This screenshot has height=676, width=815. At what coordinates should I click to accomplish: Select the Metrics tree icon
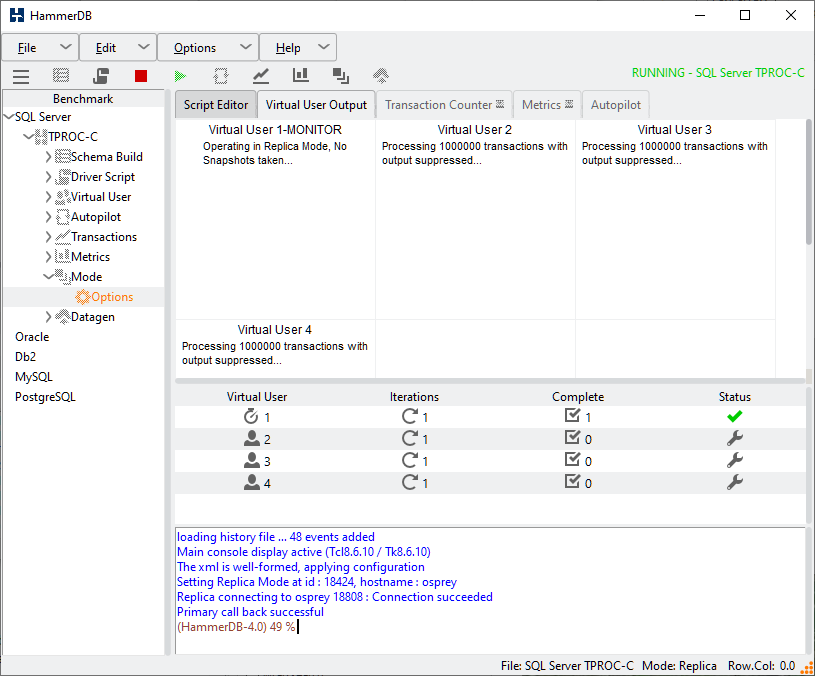click(x=62, y=257)
